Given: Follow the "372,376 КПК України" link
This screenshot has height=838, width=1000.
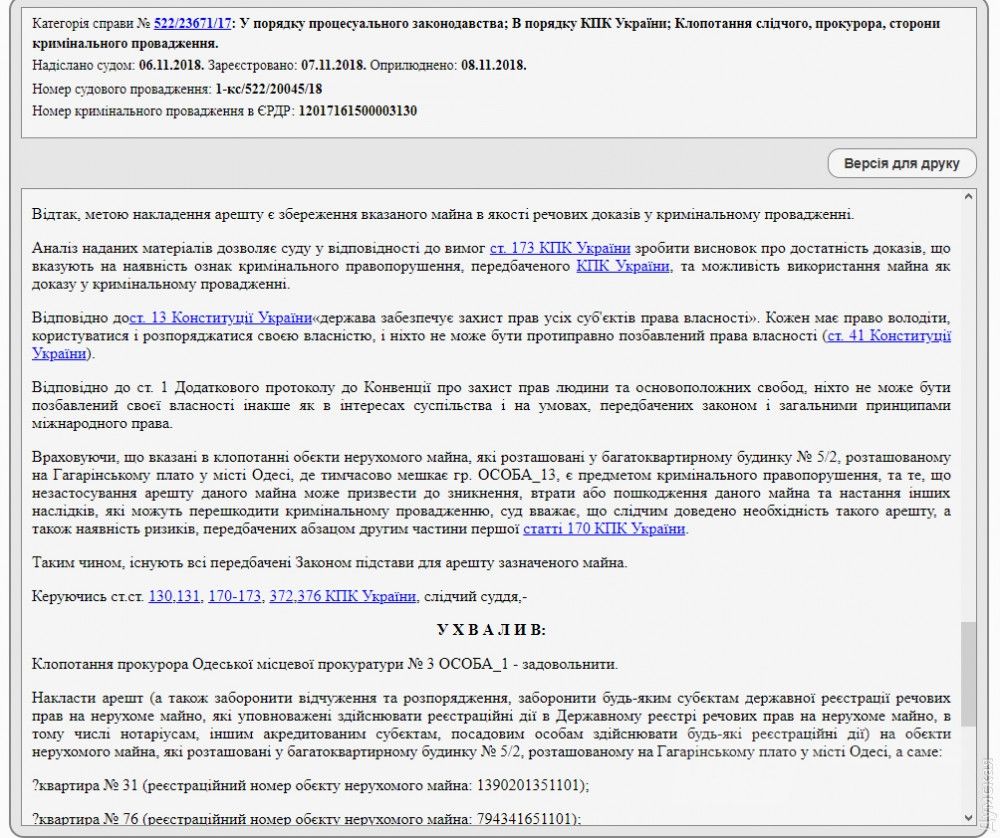Looking at the screenshot, I should [x=343, y=596].
